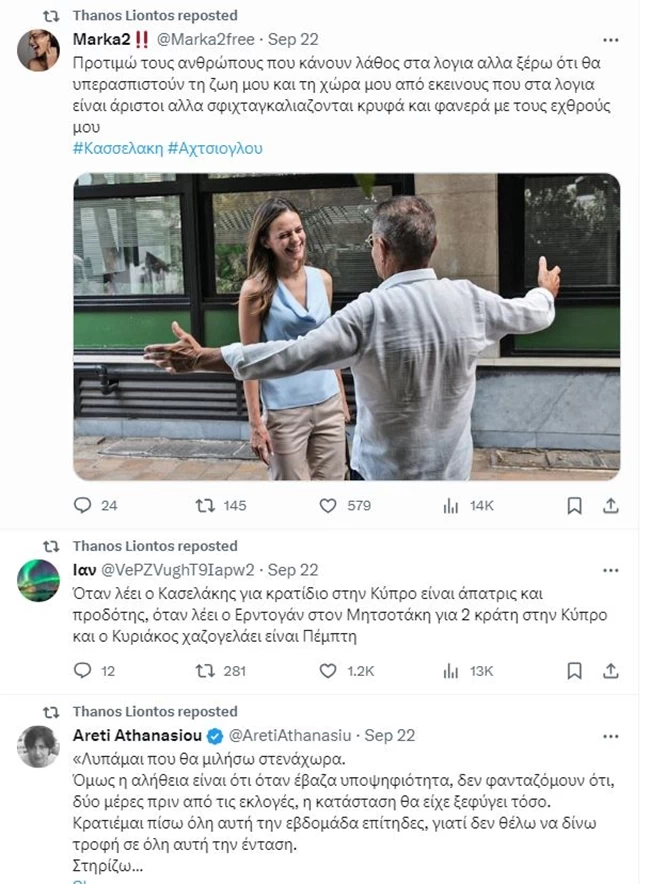Reply to the Ιαν post
Screen dimensions: 650x884
coord(83,670)
